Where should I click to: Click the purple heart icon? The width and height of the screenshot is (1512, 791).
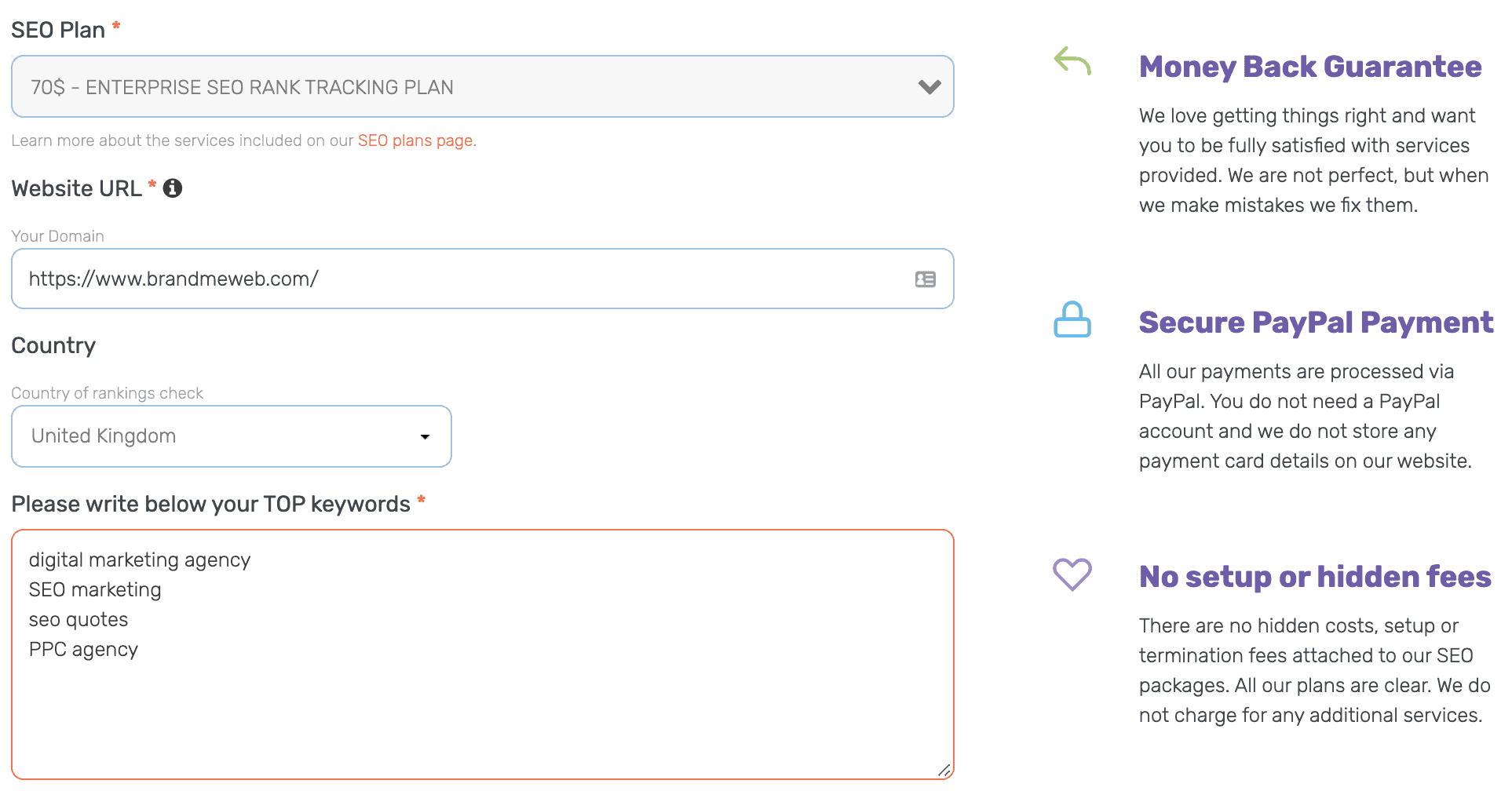pos(1072,574)
